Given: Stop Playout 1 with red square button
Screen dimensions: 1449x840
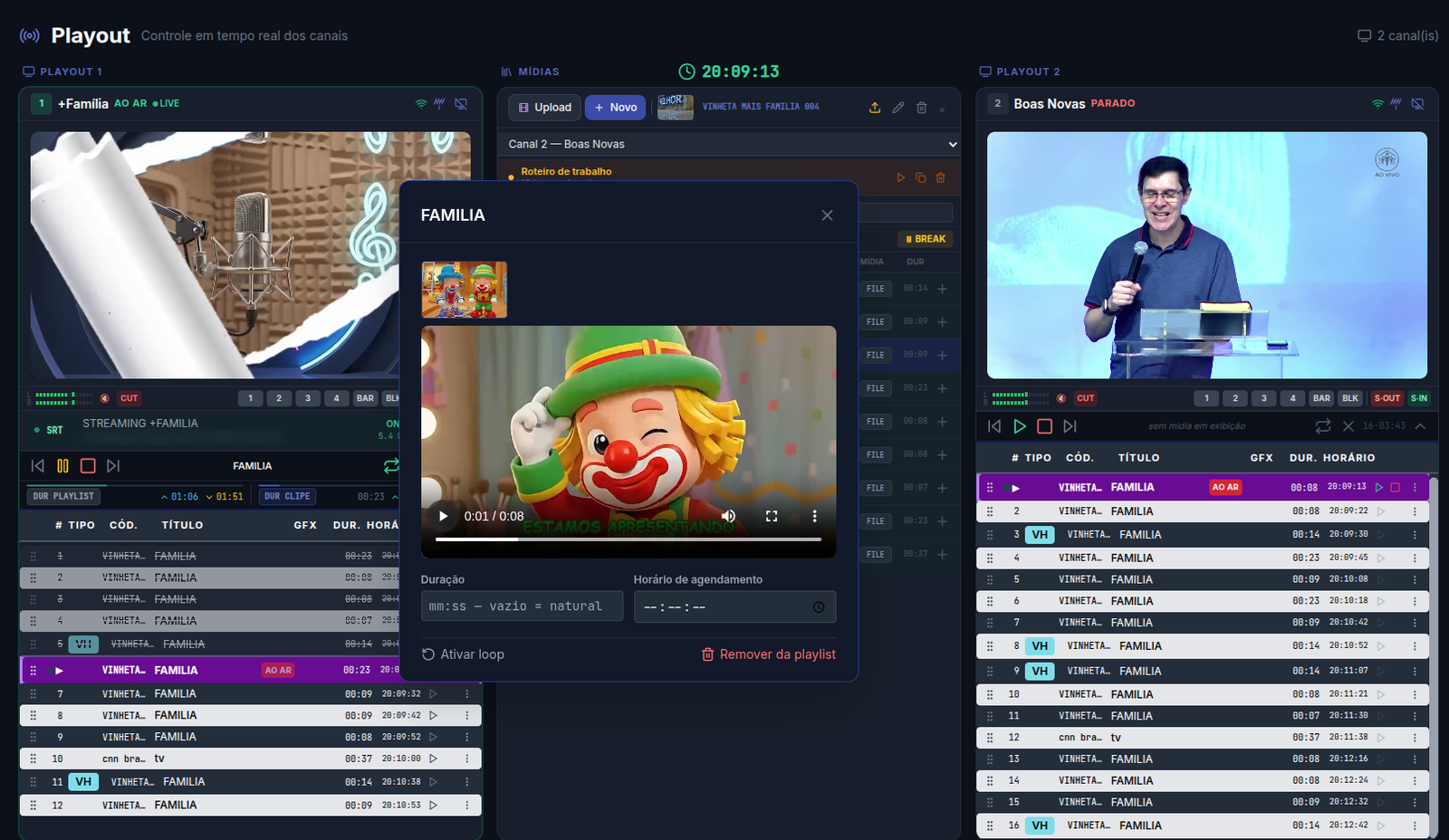Looking at the screenshot, I should [x=88, y=465].
